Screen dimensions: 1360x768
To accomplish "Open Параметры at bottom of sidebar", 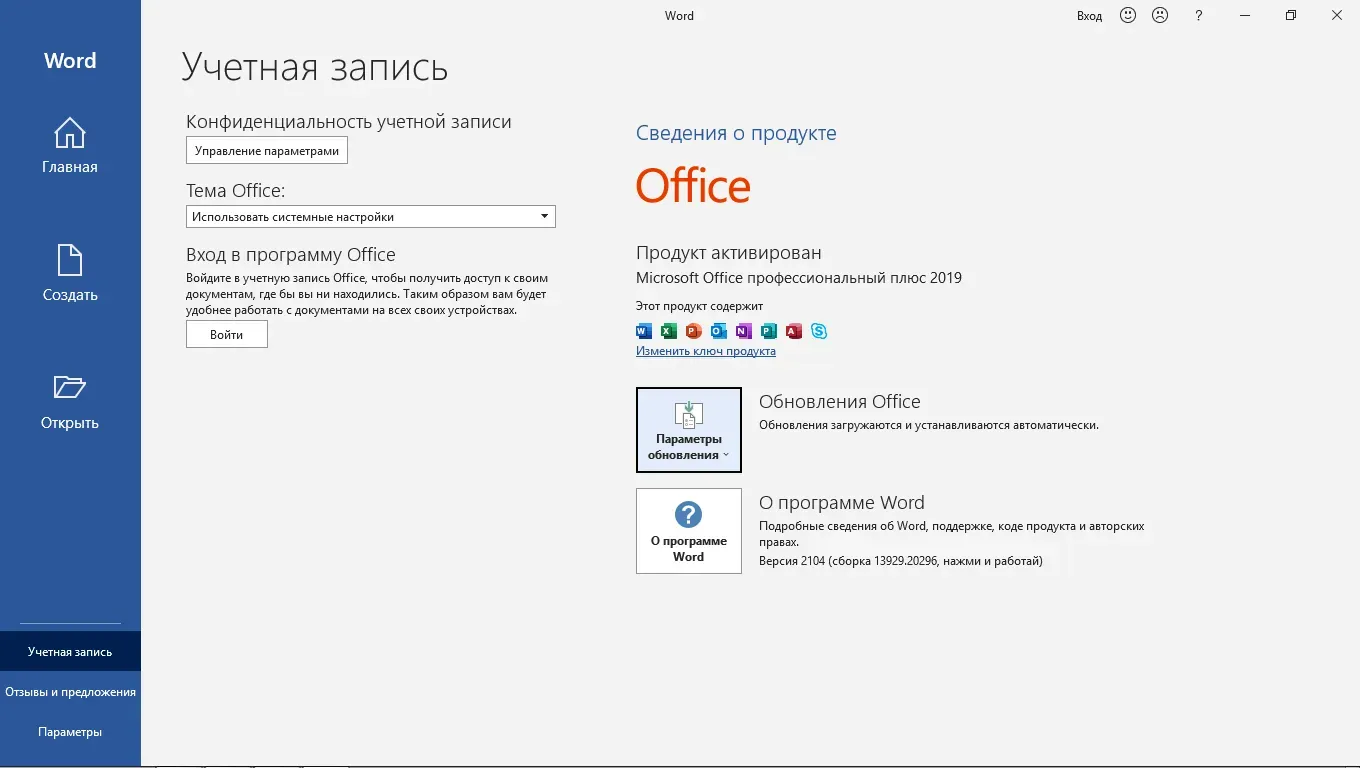I will click(x=70, y=732).
